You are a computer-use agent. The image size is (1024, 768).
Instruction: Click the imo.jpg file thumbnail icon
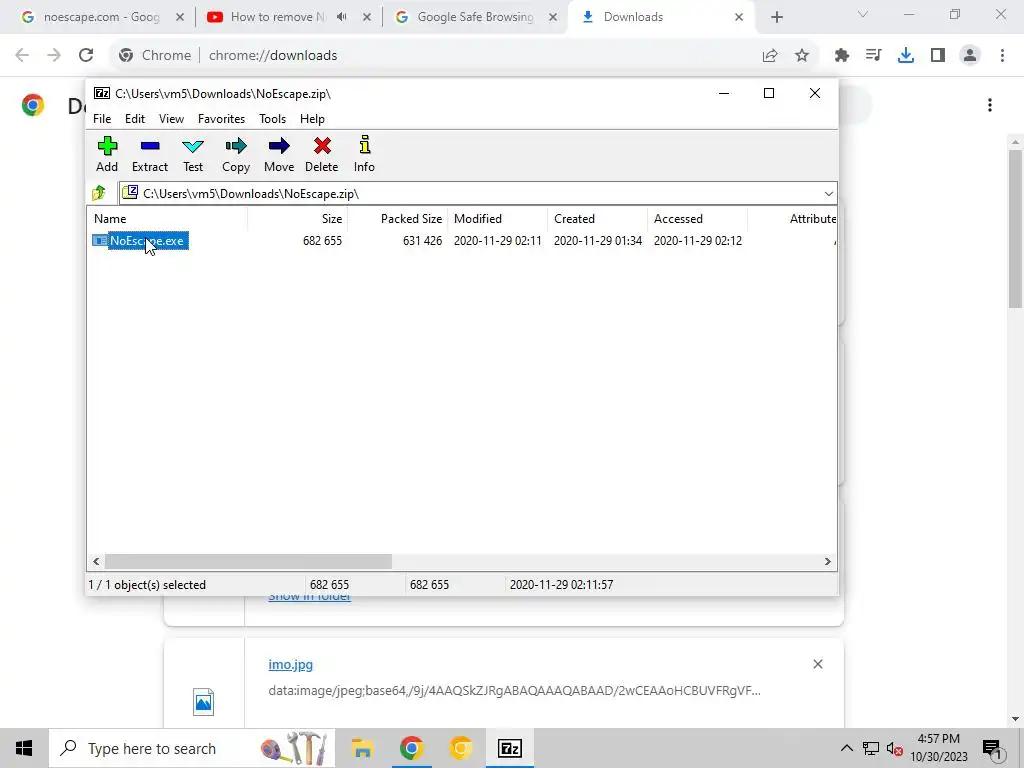(x=203, y=702)
